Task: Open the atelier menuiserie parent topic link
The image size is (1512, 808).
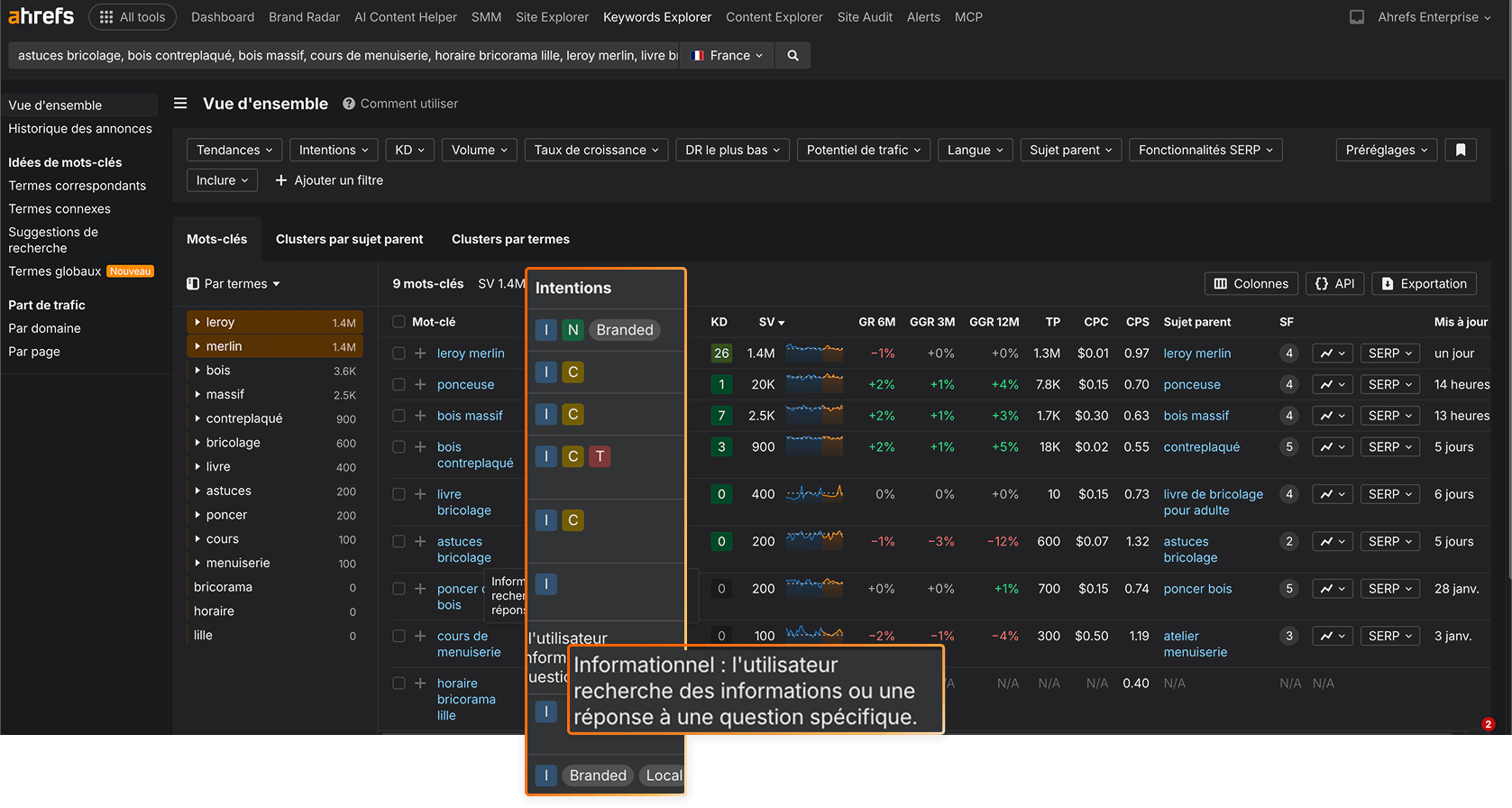Action: point(1195,644)
